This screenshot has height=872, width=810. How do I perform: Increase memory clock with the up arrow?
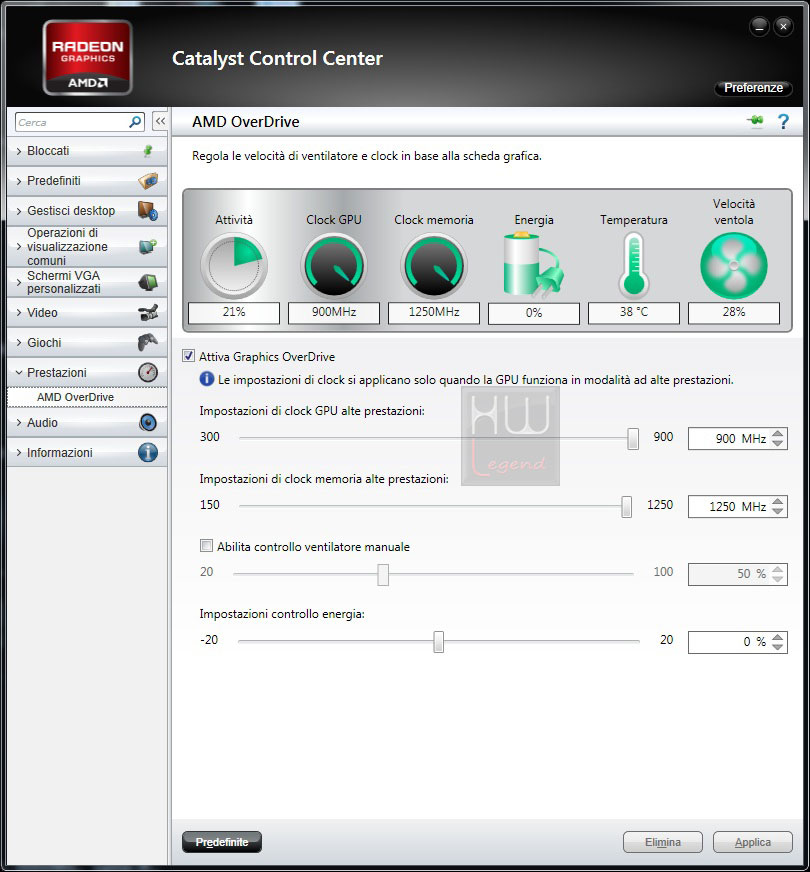(778, 501)
